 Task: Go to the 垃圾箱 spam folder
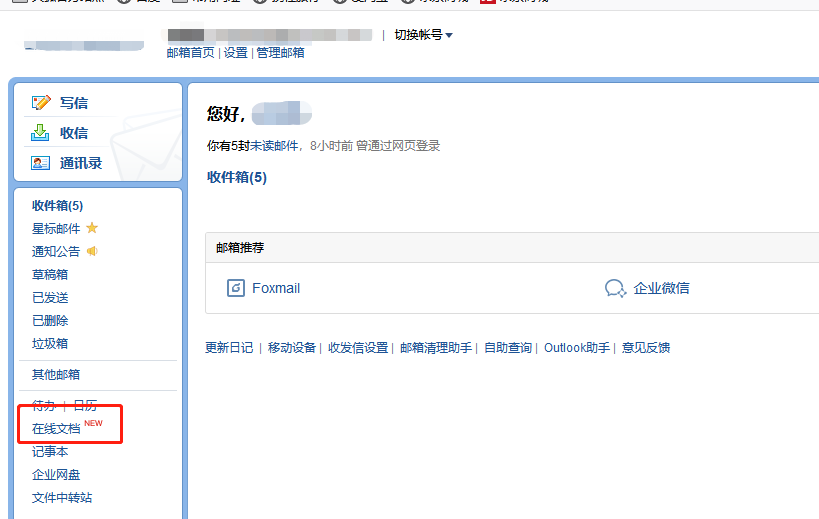pyautogui.click(x=50, y=343)
